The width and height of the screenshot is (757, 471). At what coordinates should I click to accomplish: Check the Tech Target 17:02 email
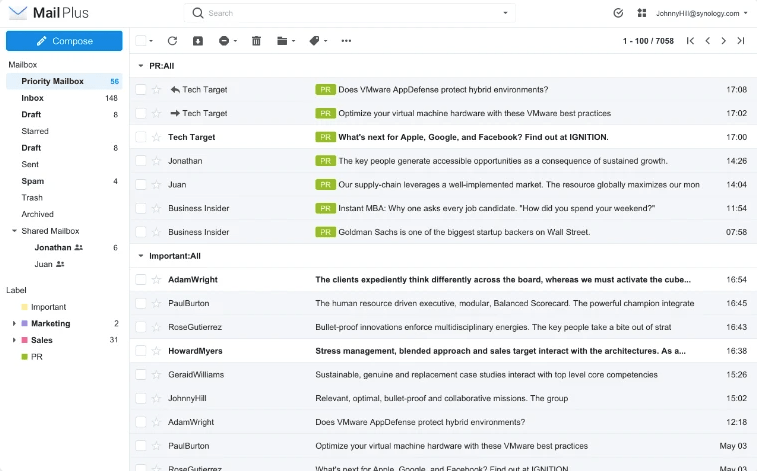(x=140, y=113)
